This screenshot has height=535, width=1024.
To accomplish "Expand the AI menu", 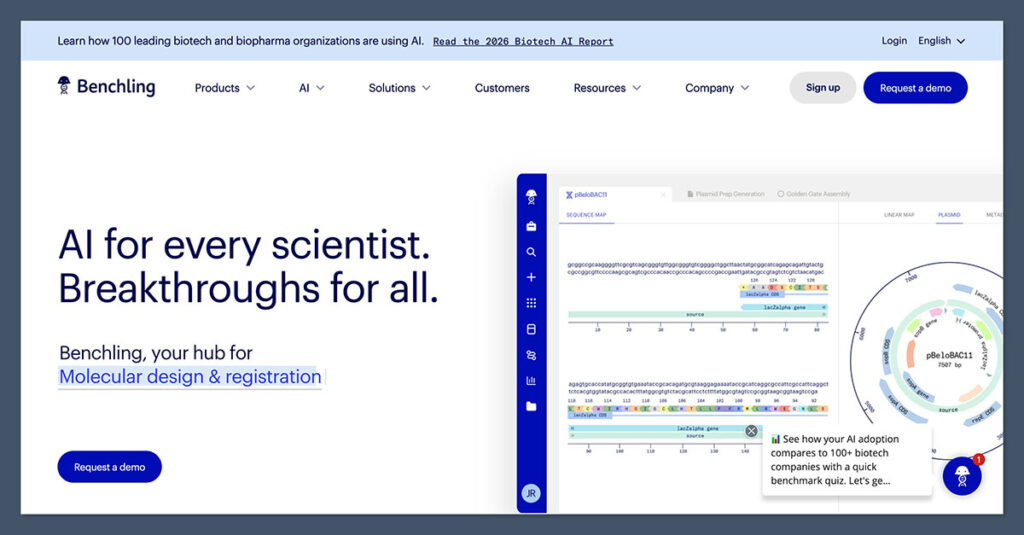I will 312,88.
